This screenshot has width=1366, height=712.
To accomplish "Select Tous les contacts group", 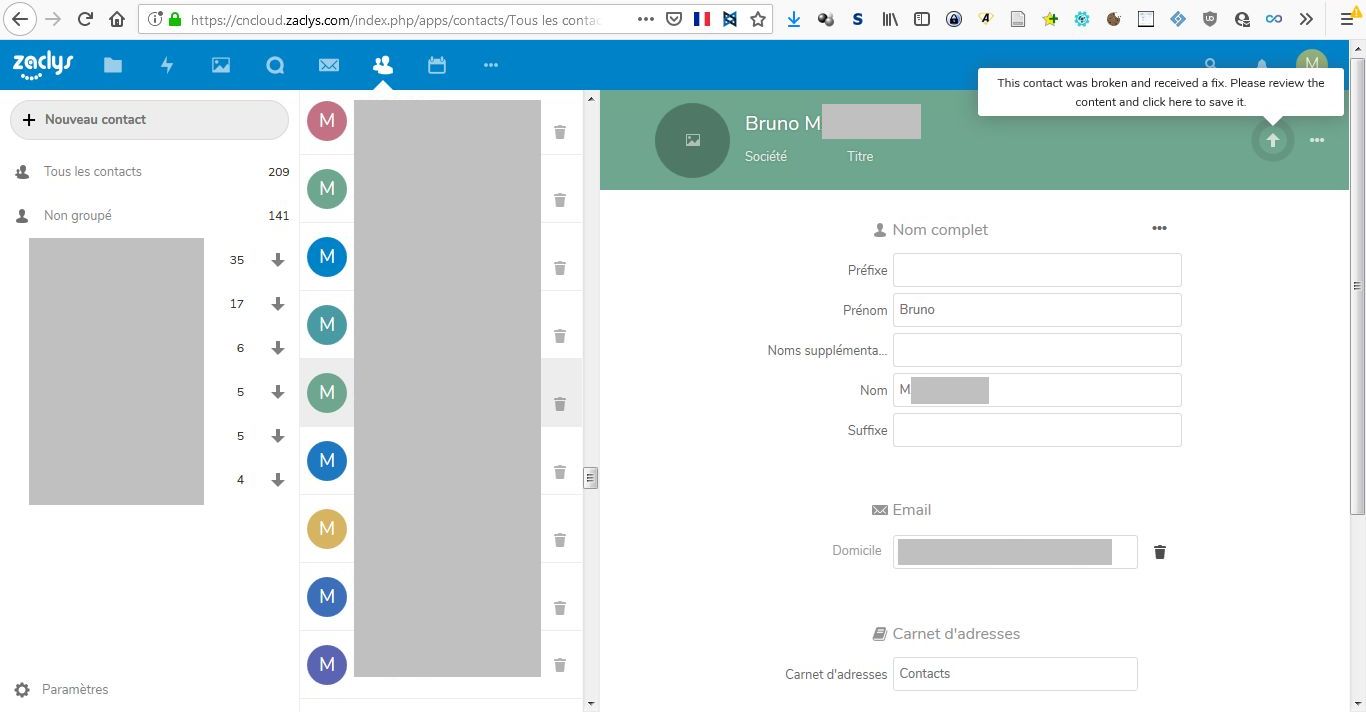I will [92, 171].
